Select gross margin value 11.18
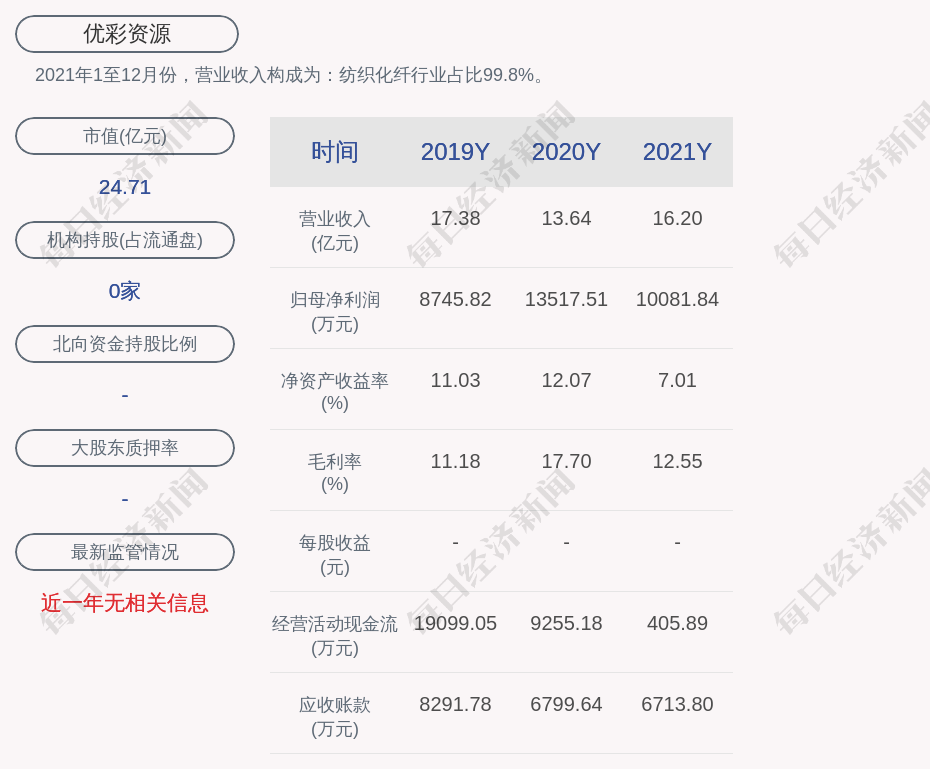This screenshot has width=930, height=769. coord(455,461)
